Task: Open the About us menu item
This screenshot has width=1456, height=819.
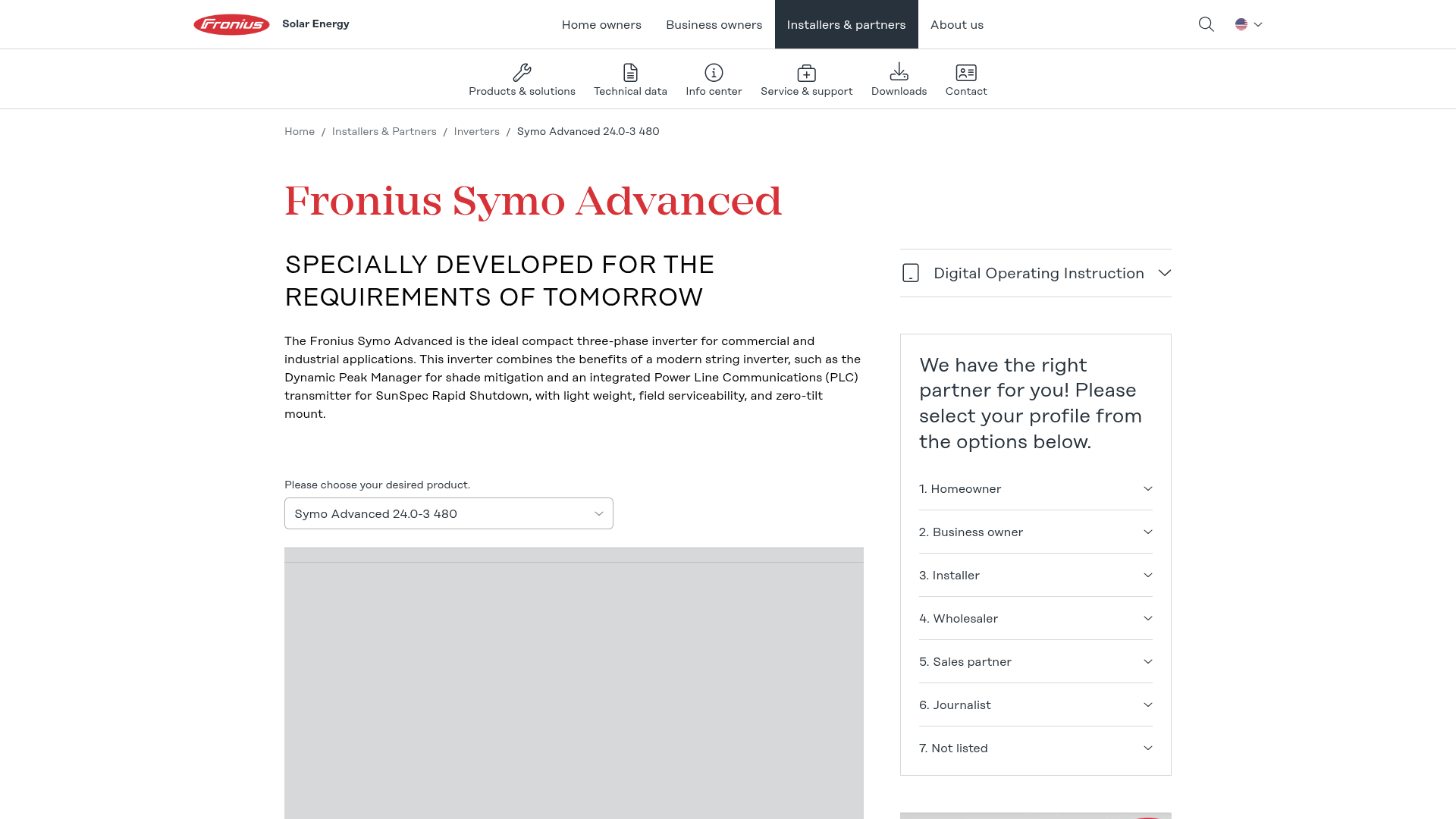Action: pos(956,24)
